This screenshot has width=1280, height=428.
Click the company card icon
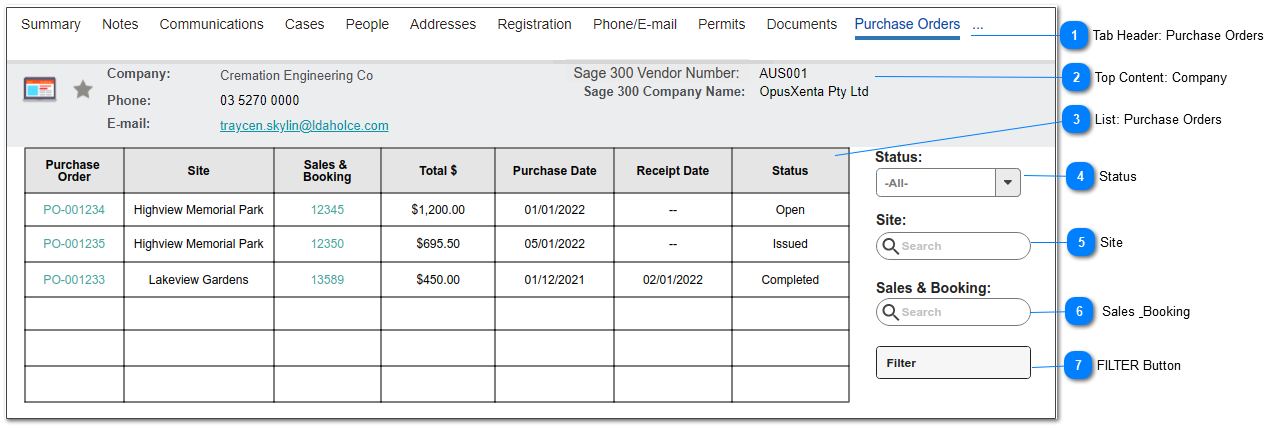pyautogui.click(x=40, y=89)
